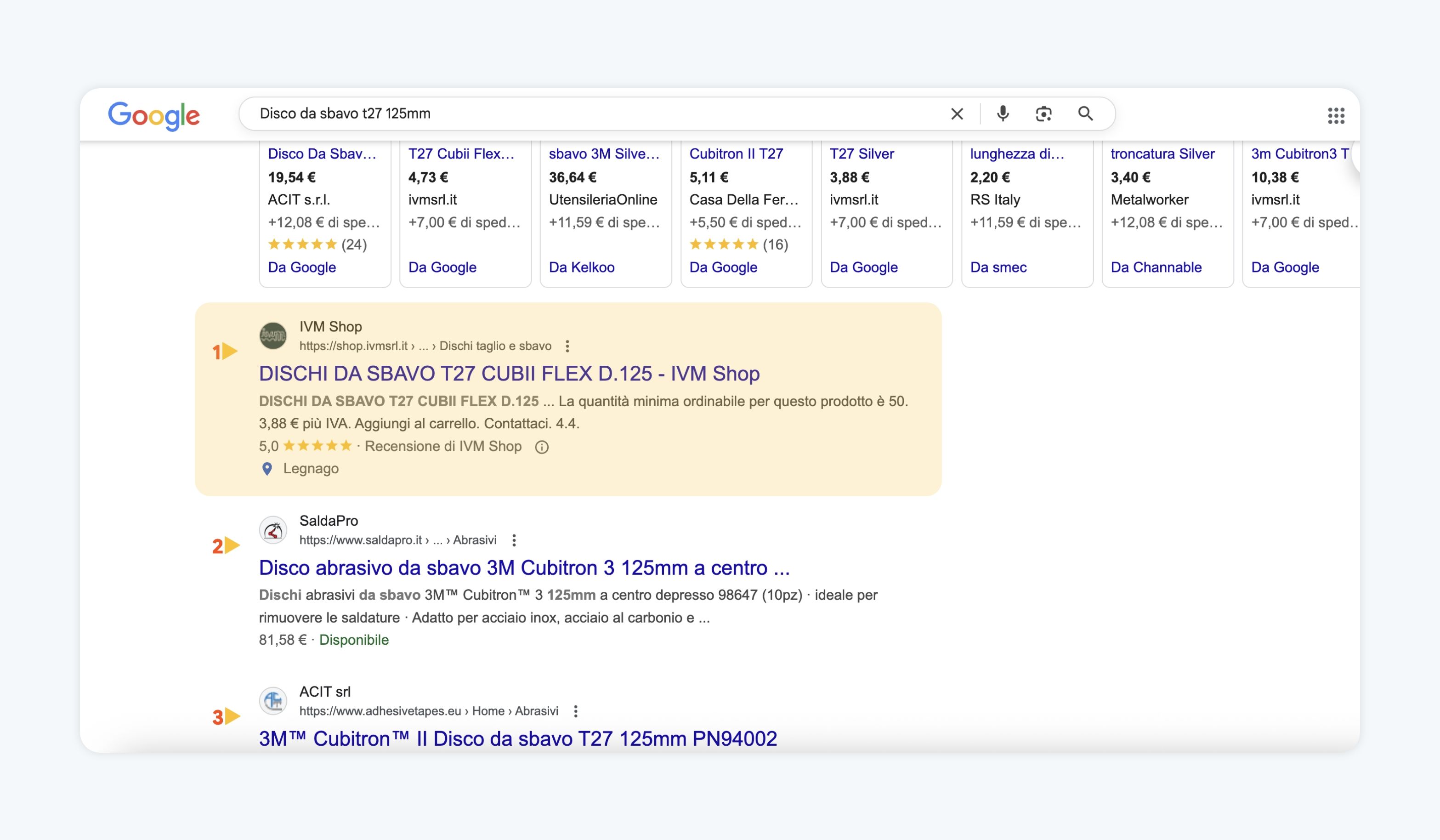Click the Legnago location pin icon

click(267, 469)
